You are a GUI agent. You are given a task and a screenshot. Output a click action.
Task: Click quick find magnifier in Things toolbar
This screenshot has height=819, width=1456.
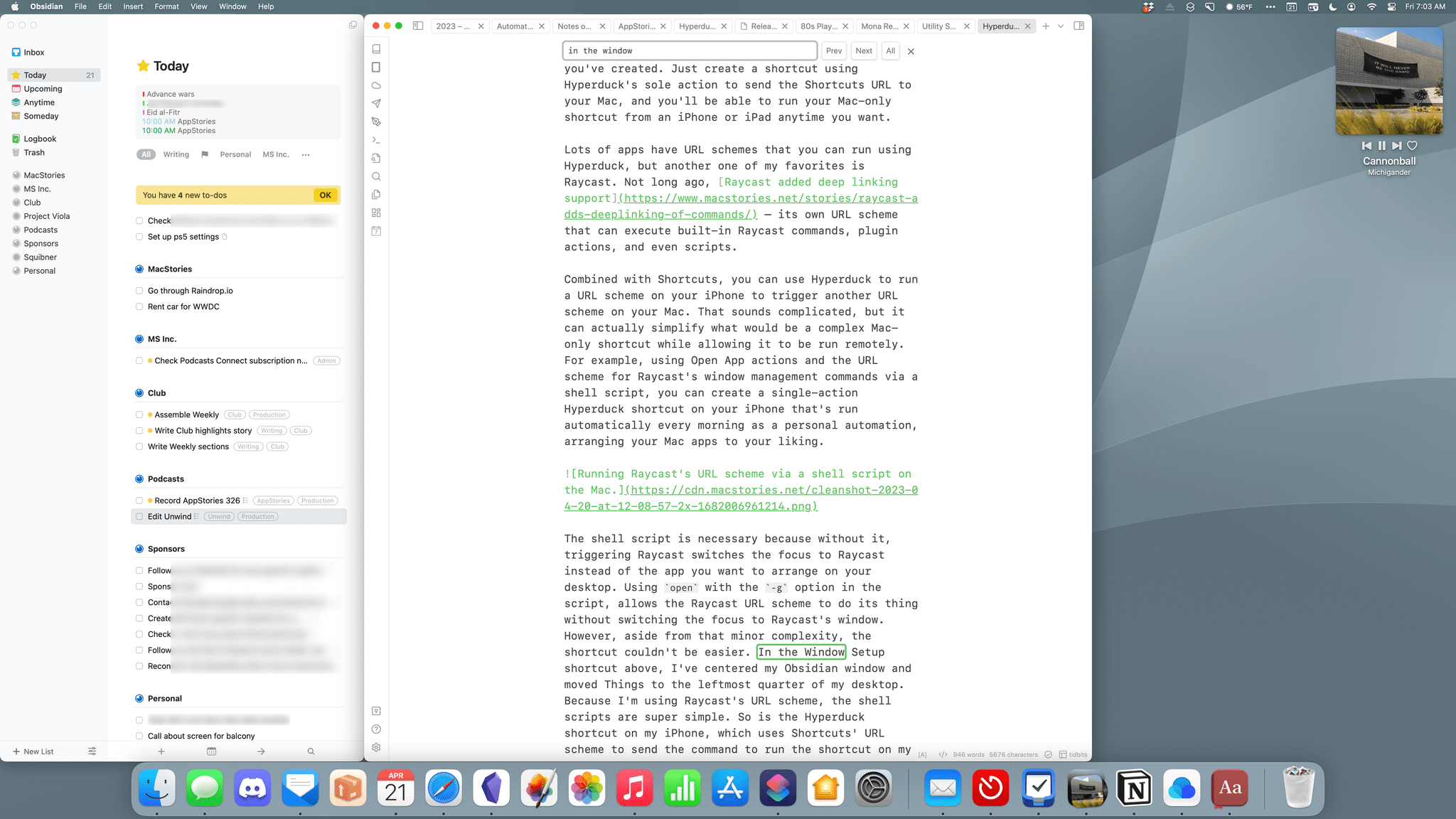[311, 751]
